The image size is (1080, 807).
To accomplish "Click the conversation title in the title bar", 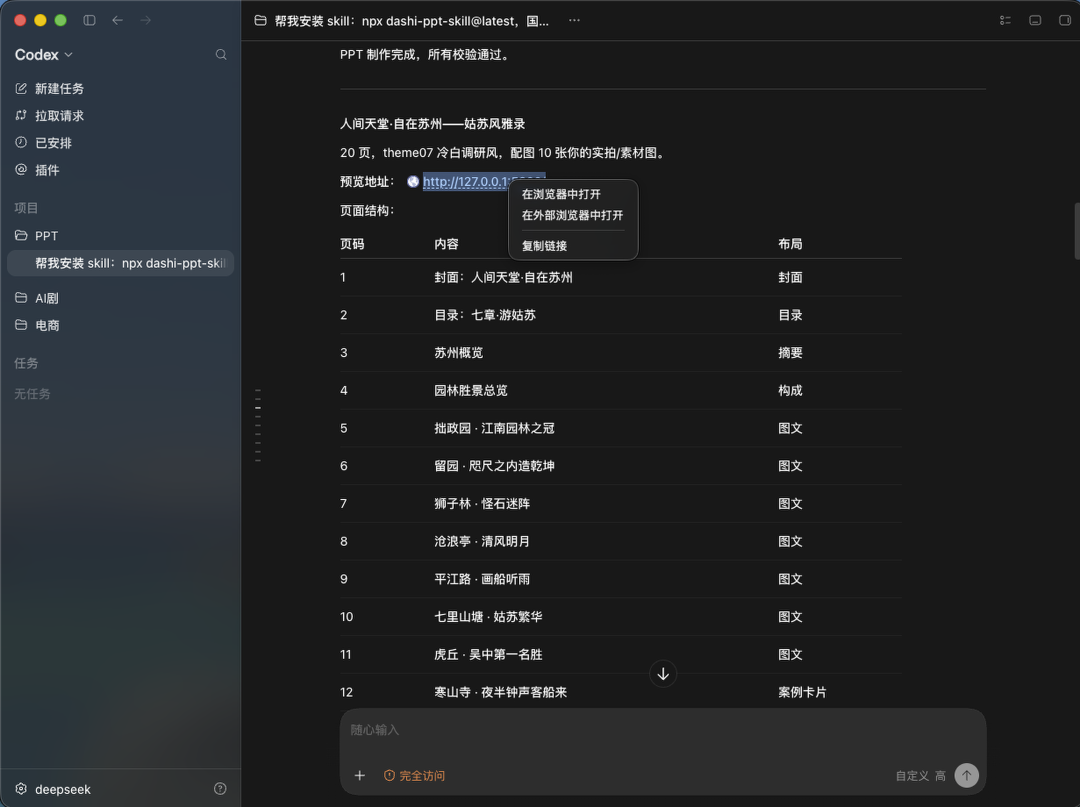I will click(x=412, y=21).
